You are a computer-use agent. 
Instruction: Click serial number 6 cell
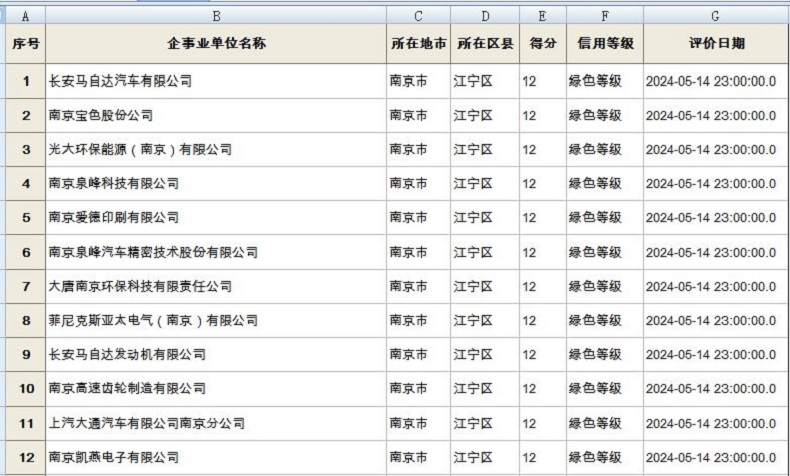(25, 252)
